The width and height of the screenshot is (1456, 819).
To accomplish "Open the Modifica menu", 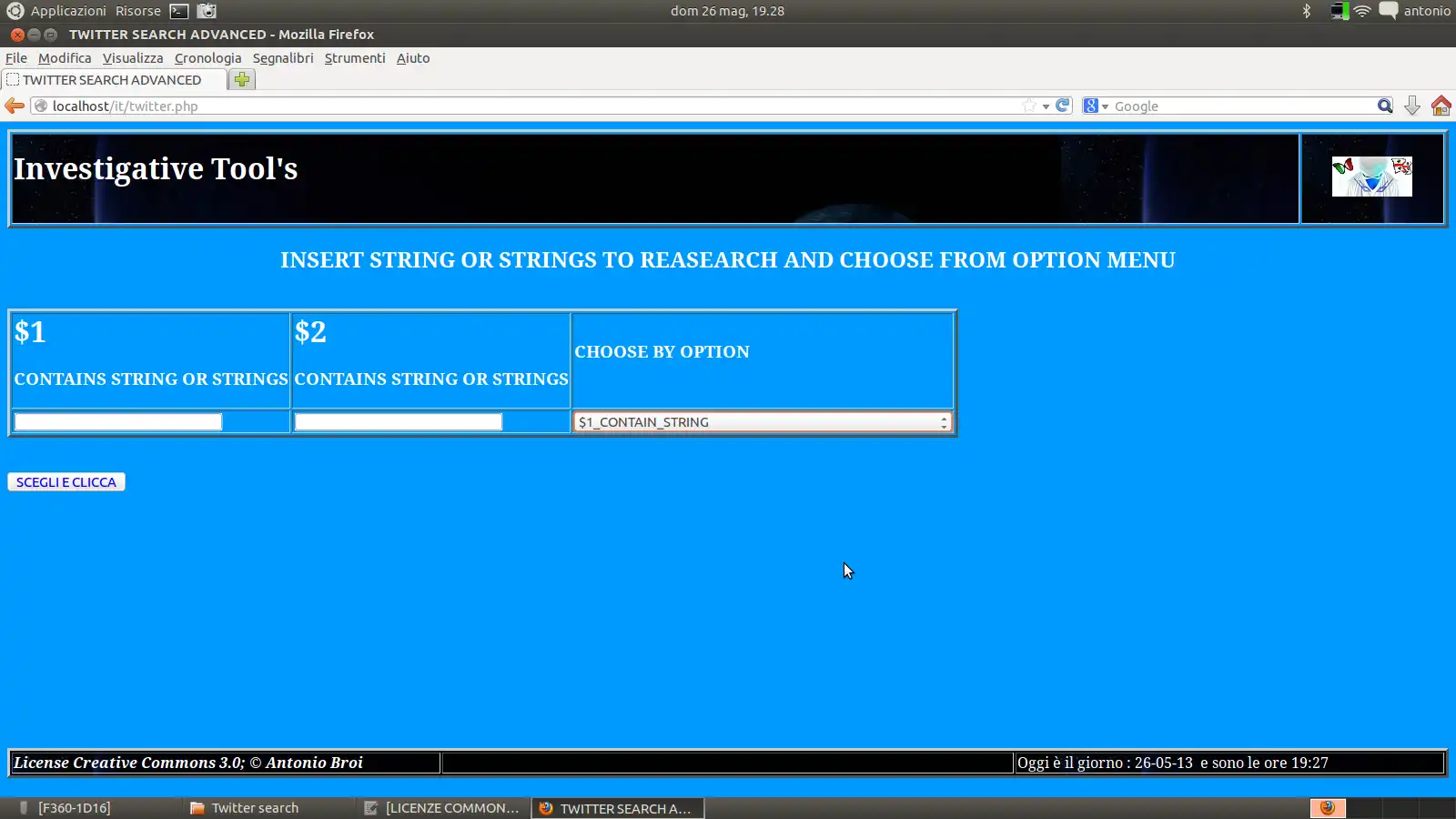I will pos(65,58).
